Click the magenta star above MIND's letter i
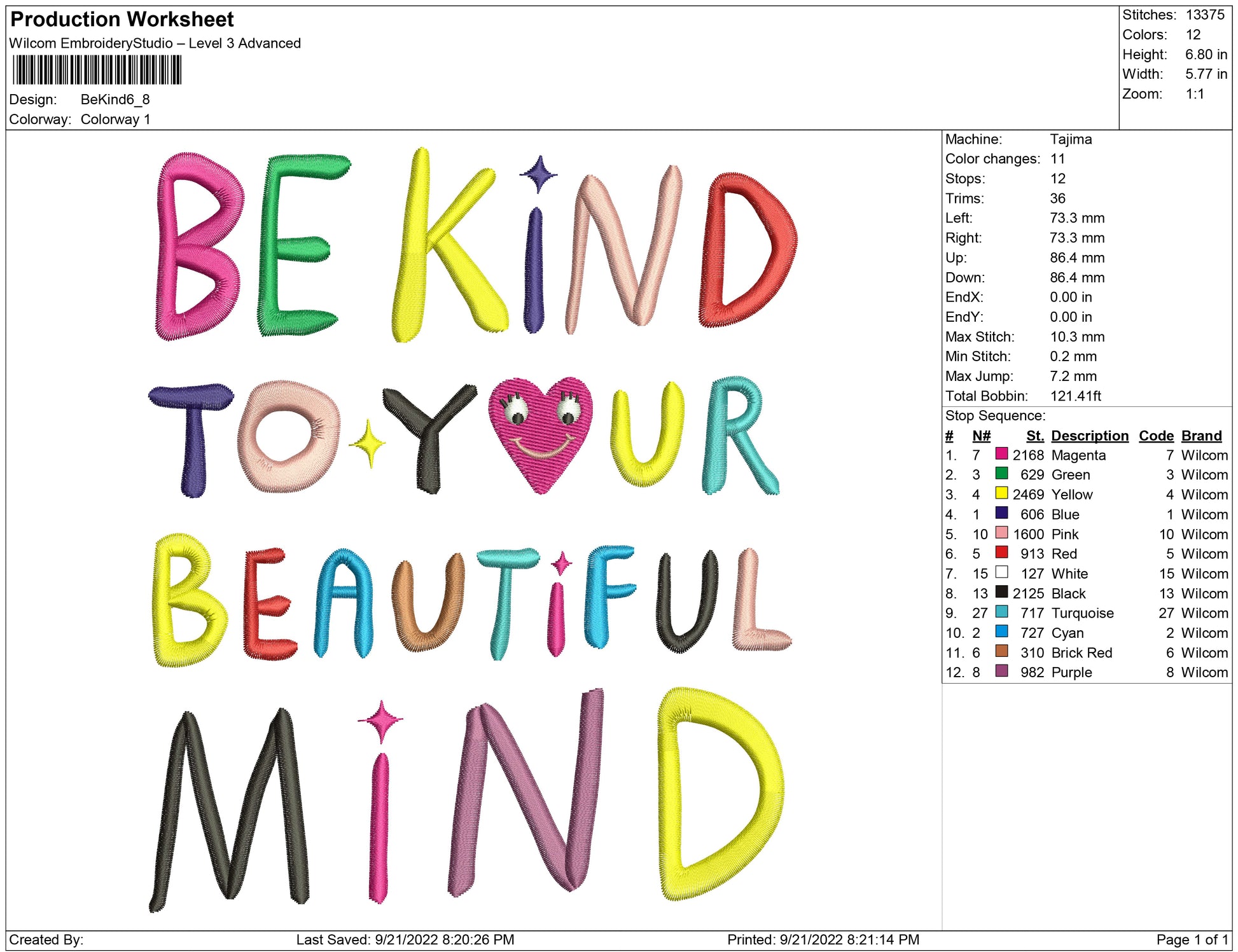This screenshot has height=952, width=1238. [x=380, y=721]
